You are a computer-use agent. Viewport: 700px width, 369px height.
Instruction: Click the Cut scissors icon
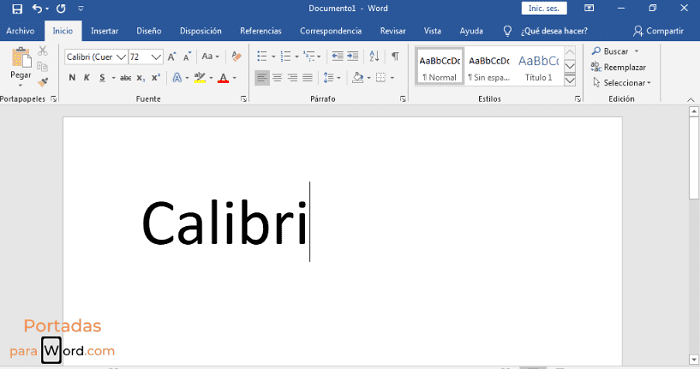coord(42,51)
